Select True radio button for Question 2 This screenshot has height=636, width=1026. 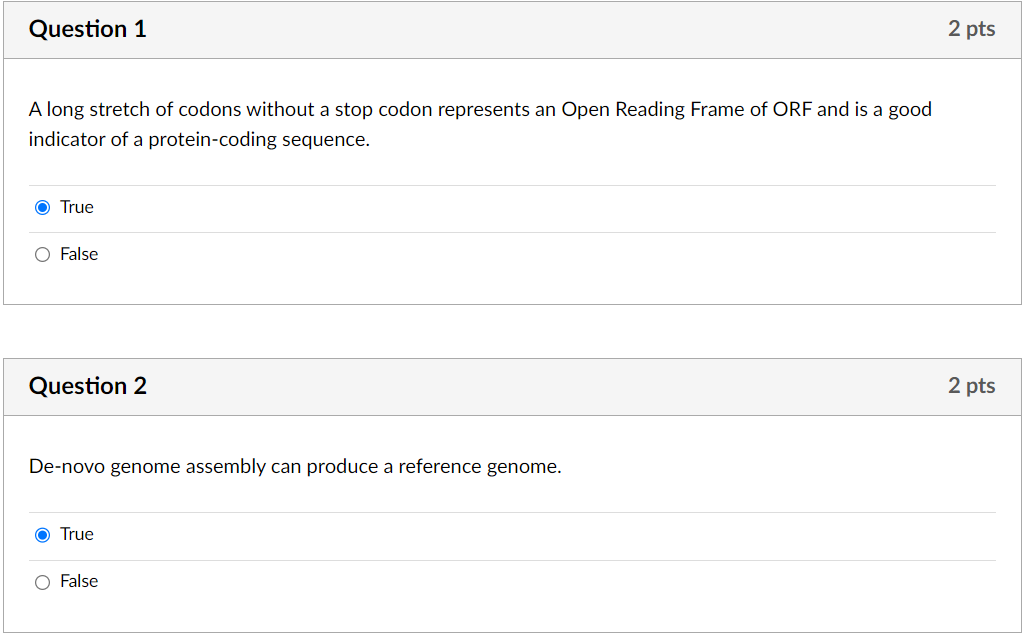tap(42, 535)
